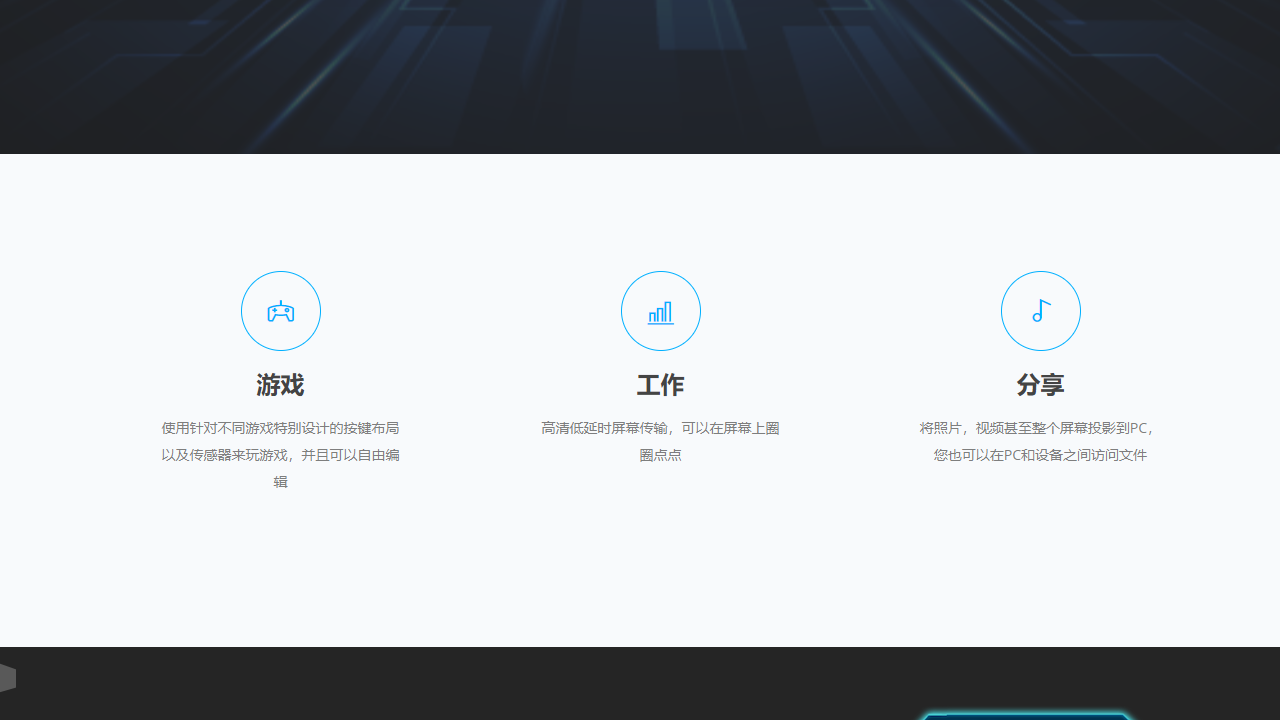Click the text 高清低延时屏幕传输
The width and height of the screenshot is (1280, 720).
[600, 427]
